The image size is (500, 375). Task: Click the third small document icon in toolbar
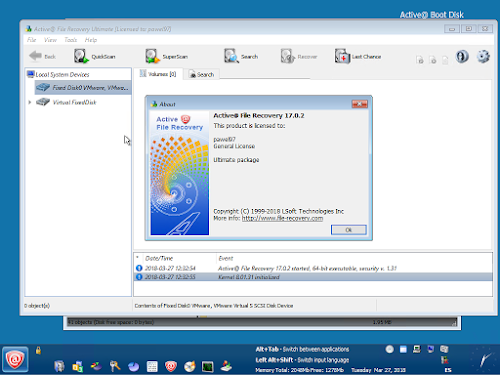445,60
